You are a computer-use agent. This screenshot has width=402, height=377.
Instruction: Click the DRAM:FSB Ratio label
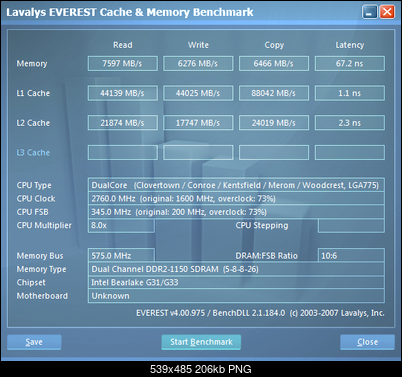[266, 256]
